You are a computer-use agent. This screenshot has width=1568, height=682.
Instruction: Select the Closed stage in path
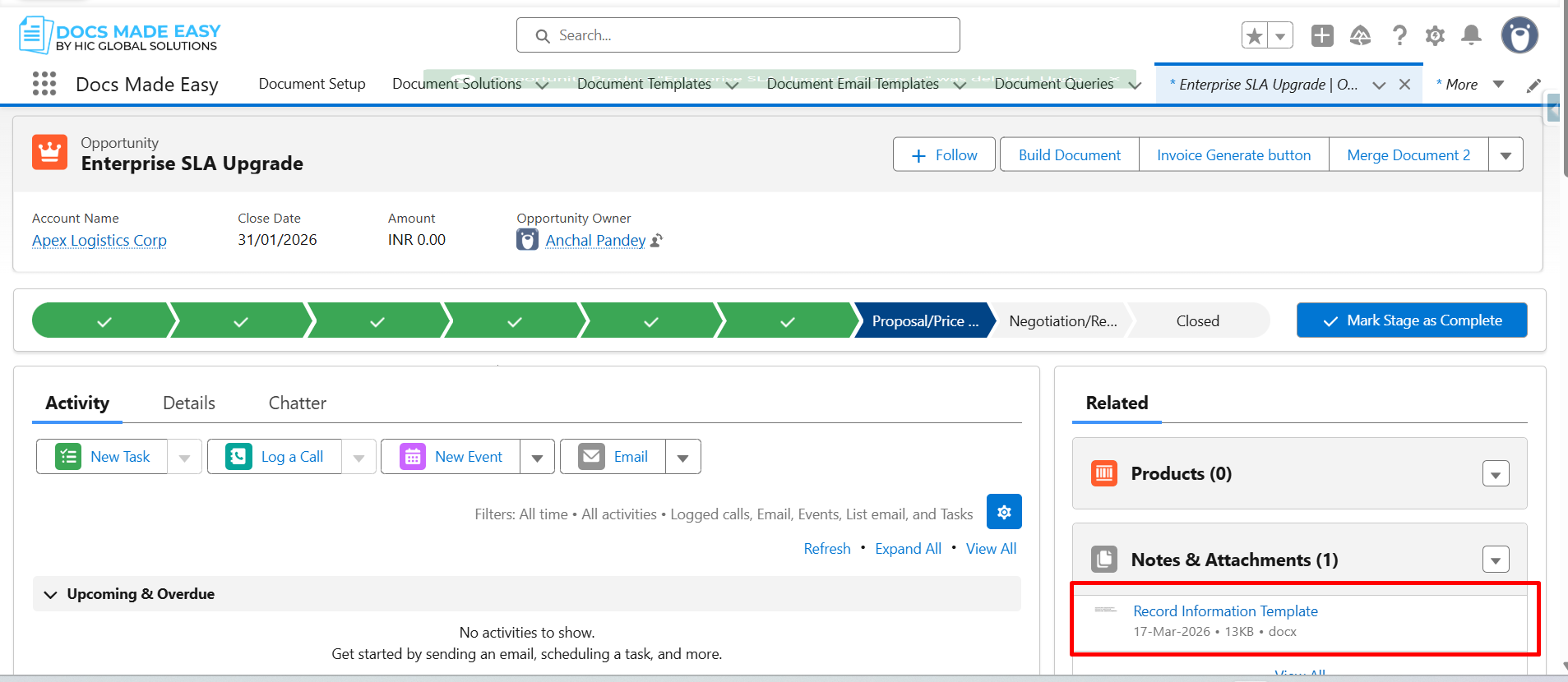point(1198,320)
